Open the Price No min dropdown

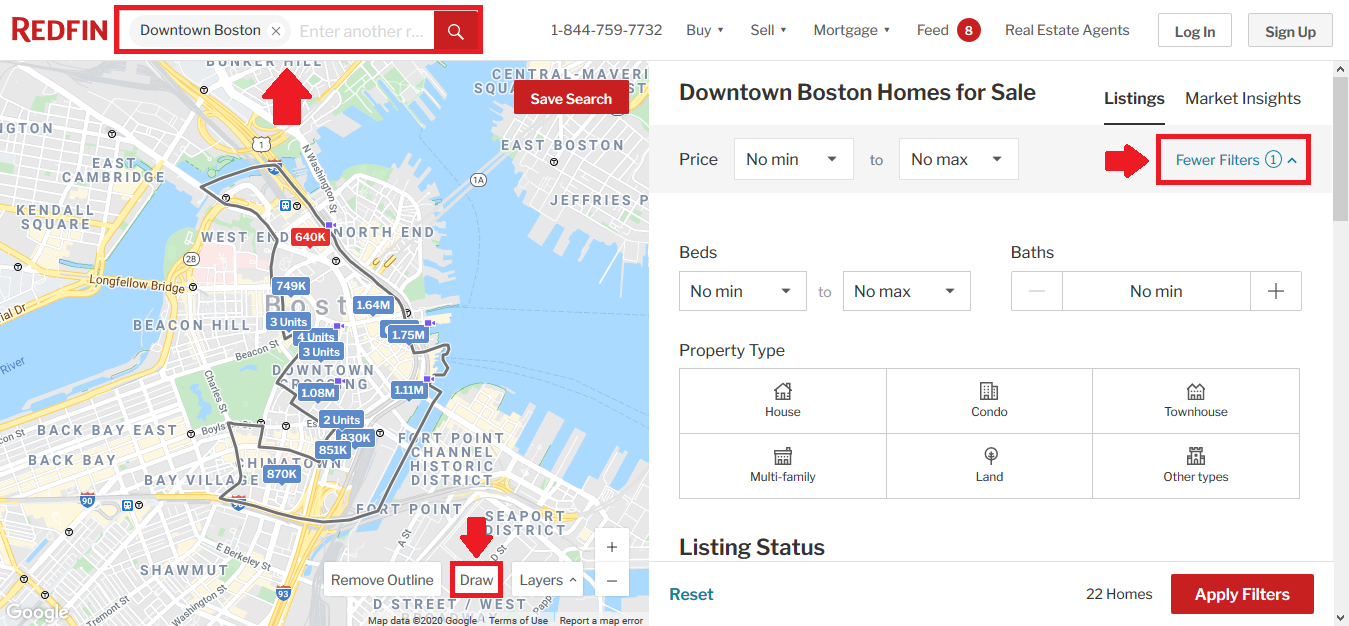pos(793,158)
